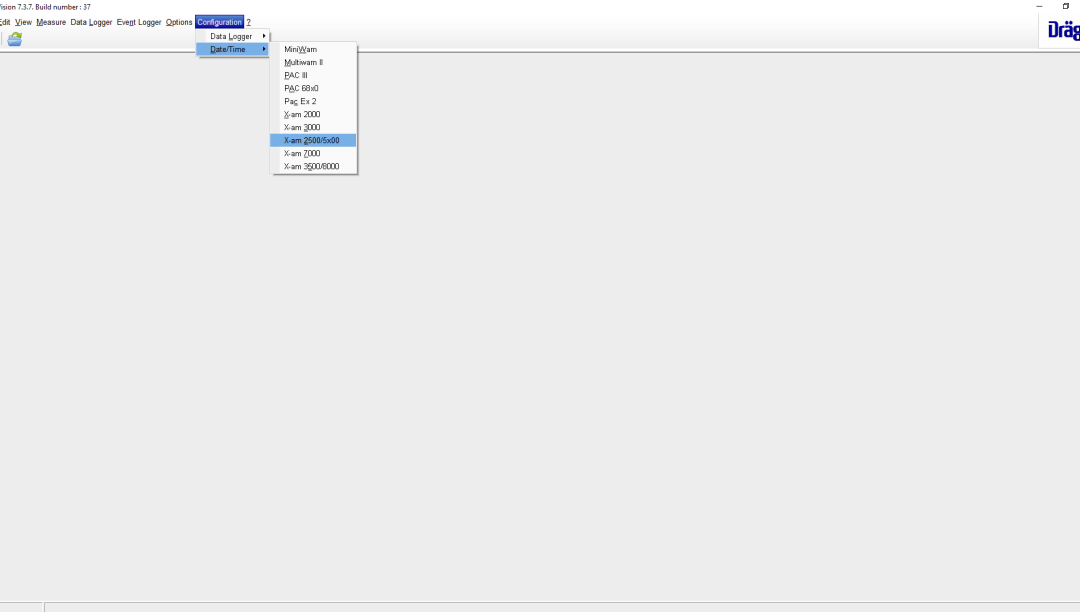This screenshot has width=1080, height=612.
Task: Click the Dräger logo
Action: pyautogui.click(x=1062, y=31)
